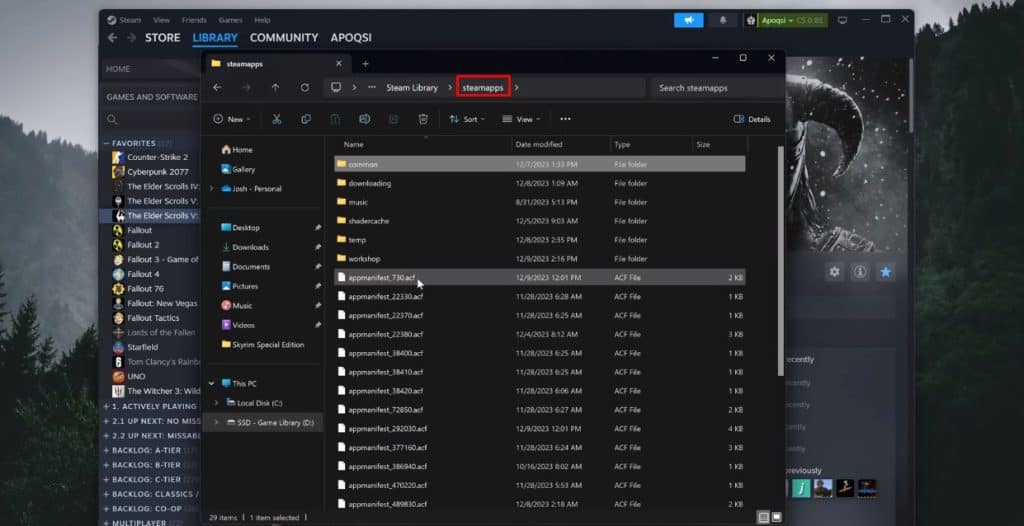
Task: Expand SSD - Game Library (D:) node
Action: click(216, 423)
